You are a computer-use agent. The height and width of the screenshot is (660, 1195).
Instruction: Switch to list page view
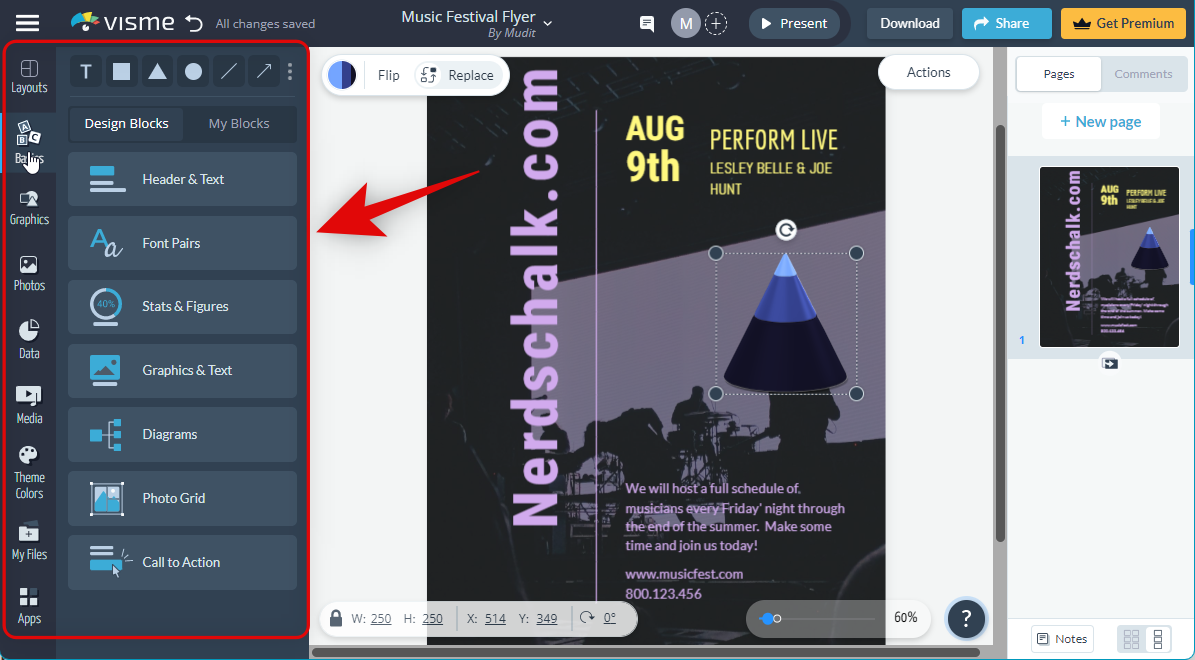(1158, 639)
